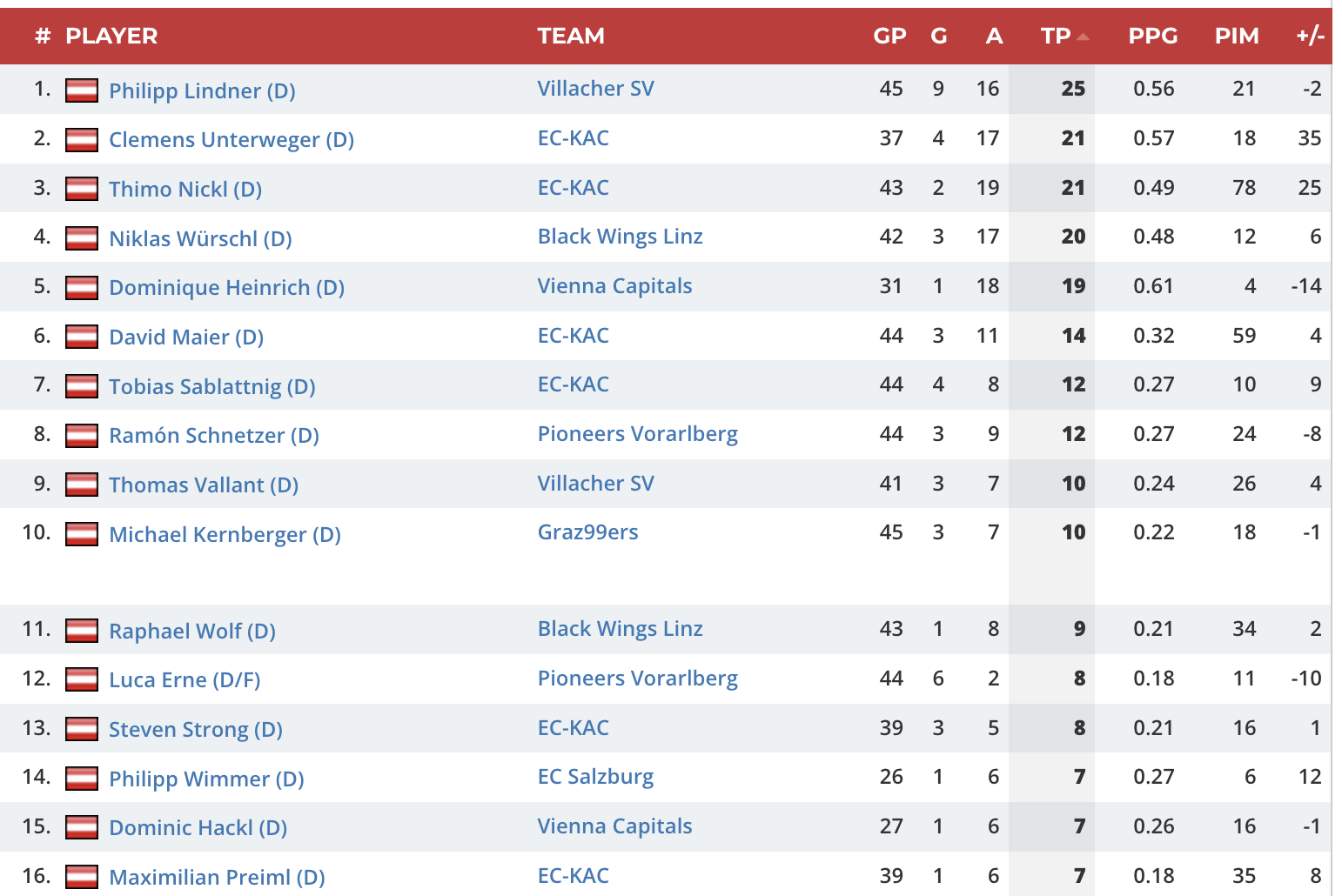Sort by plus/minus column header
Screen dimensions: 1342x896
tap(1310, 37)
